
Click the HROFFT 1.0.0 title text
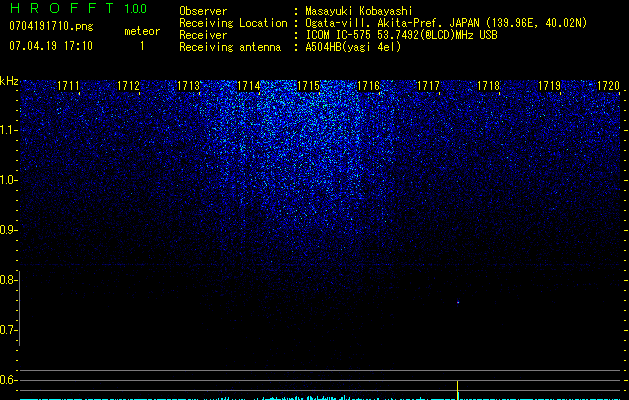pos(78,8)
